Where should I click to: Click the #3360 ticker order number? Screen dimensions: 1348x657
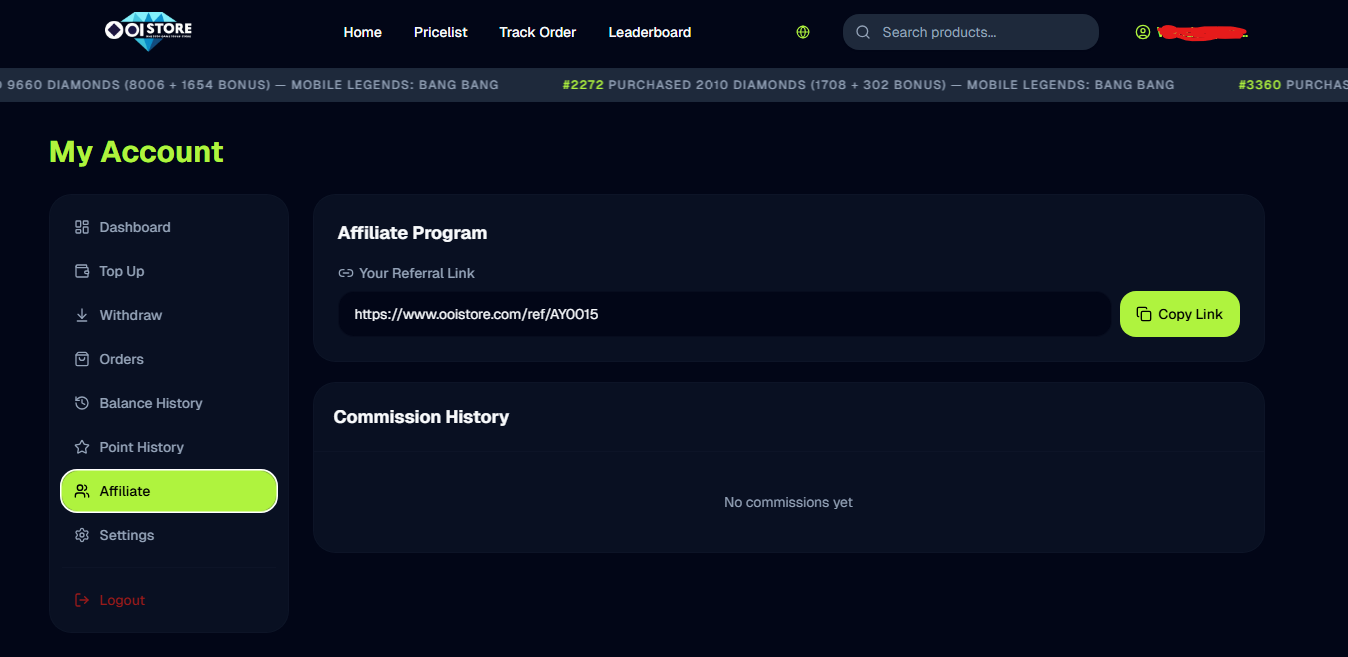click(1260, 85)
